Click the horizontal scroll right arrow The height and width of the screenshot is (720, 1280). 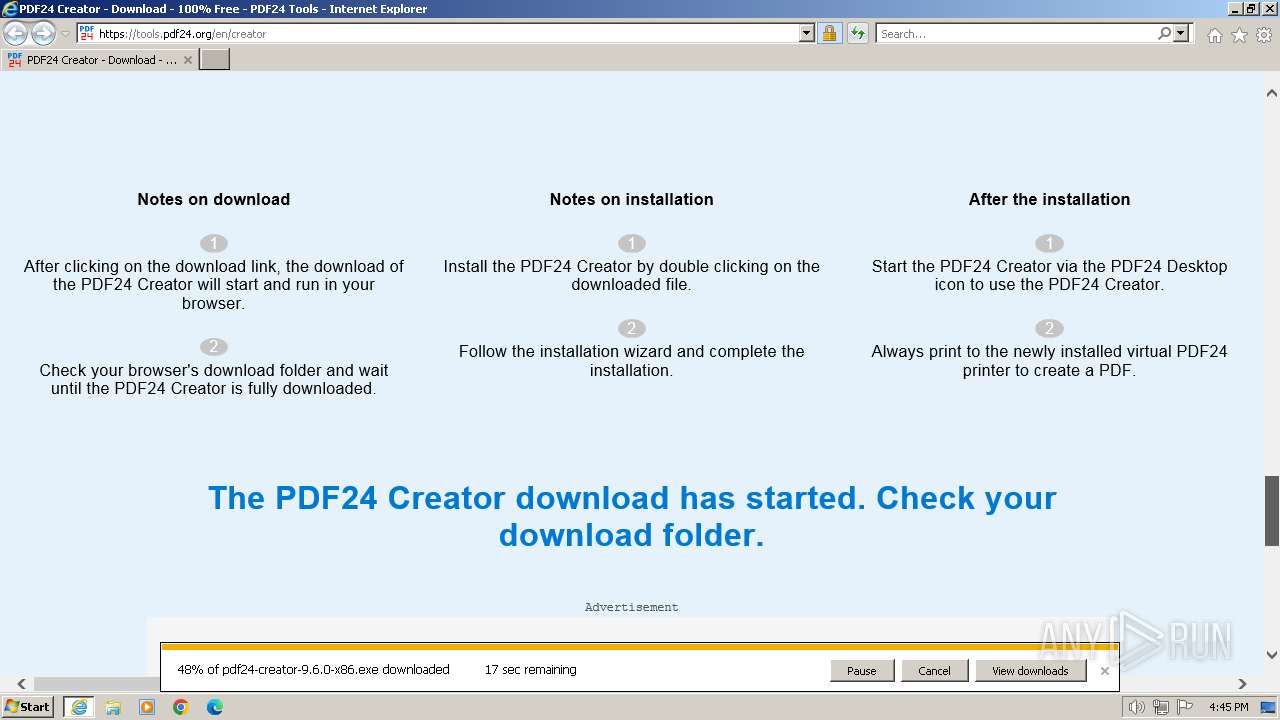pyautogui.click(x=1242, y=684)
